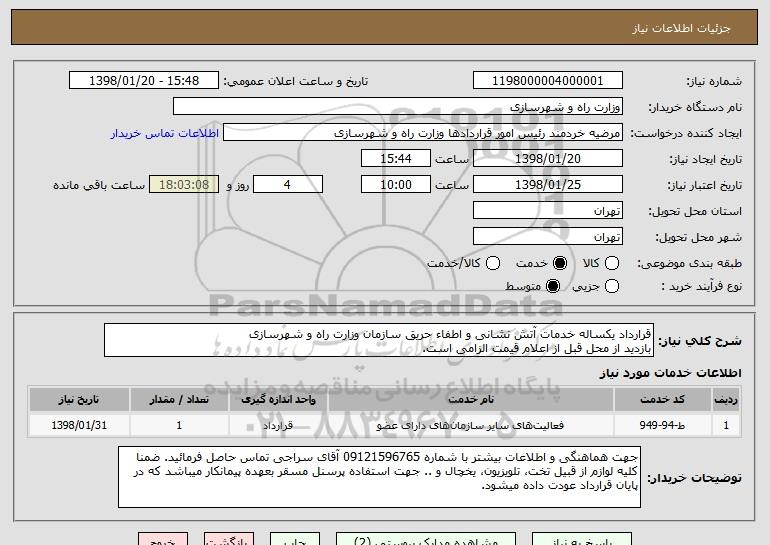
Task: Click the creation time field 15:44
Action: pos(396,159)
